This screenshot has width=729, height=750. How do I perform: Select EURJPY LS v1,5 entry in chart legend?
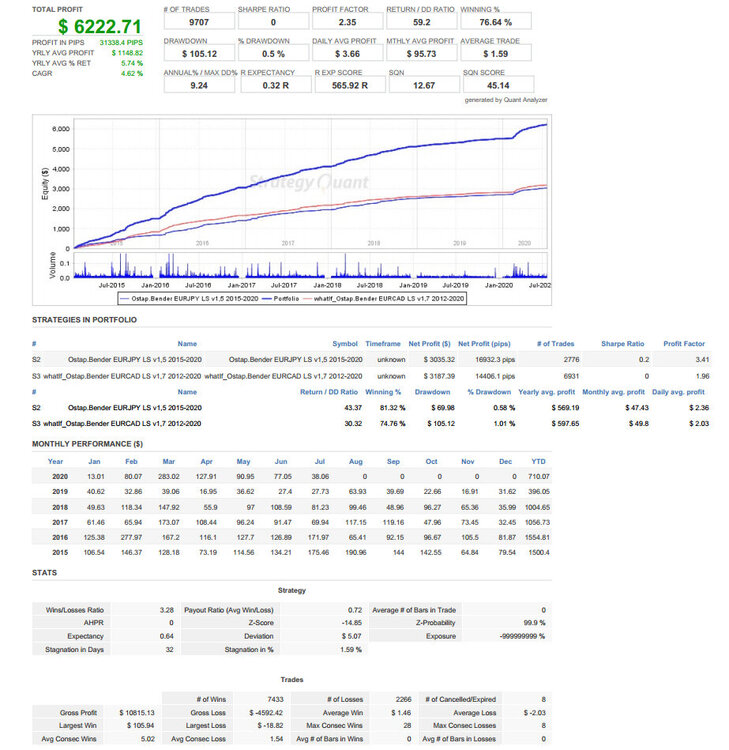189,298
